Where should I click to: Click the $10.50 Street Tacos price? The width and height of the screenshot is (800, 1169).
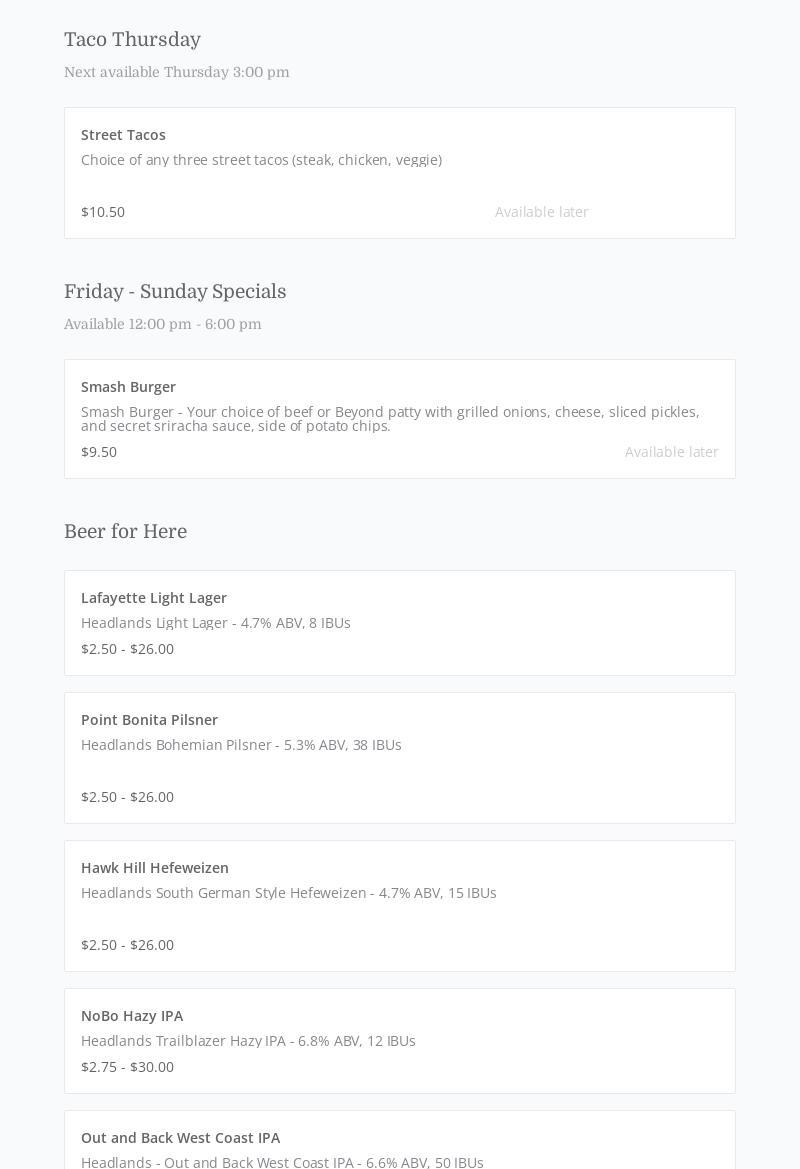(103, 212)
